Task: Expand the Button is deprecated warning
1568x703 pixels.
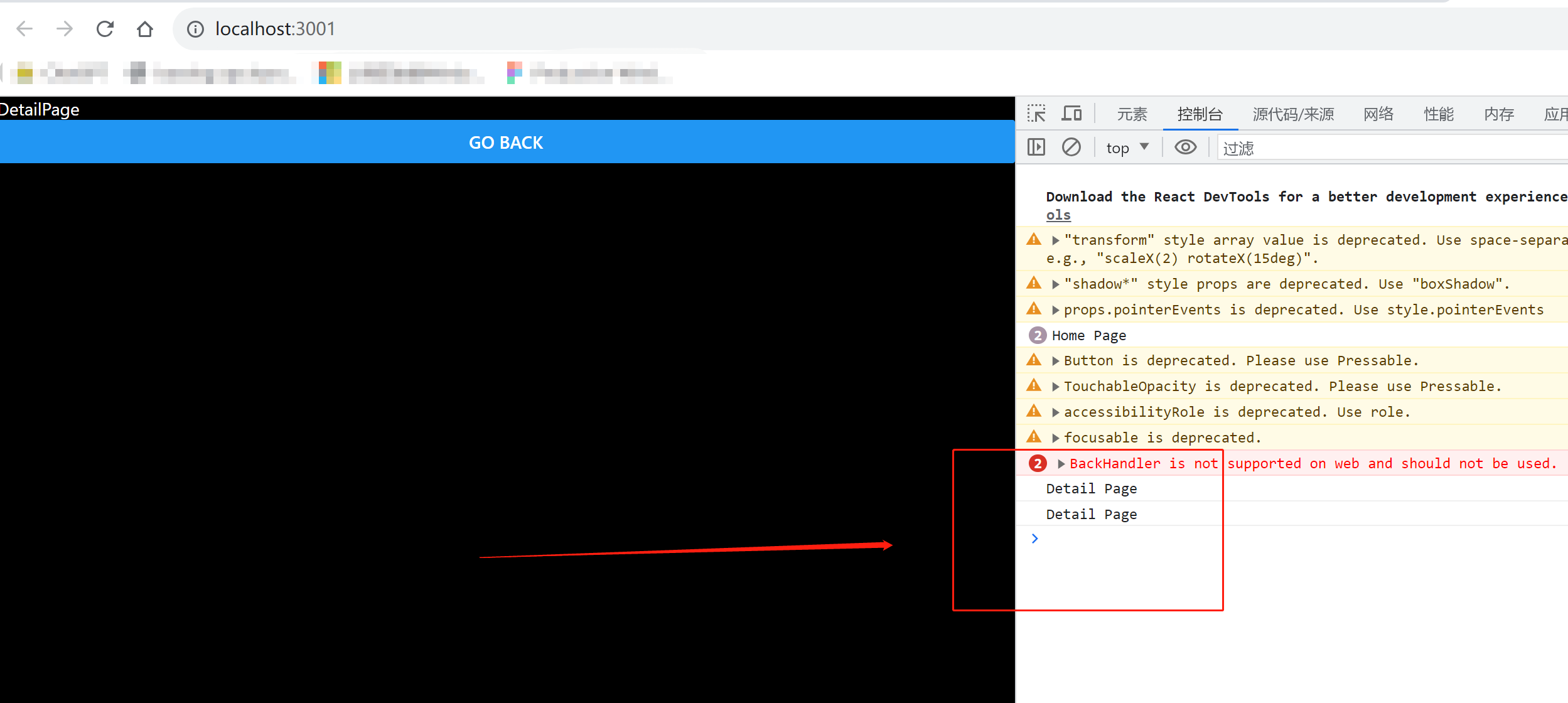Action: pyautogui.click(x=1056, y=360)
